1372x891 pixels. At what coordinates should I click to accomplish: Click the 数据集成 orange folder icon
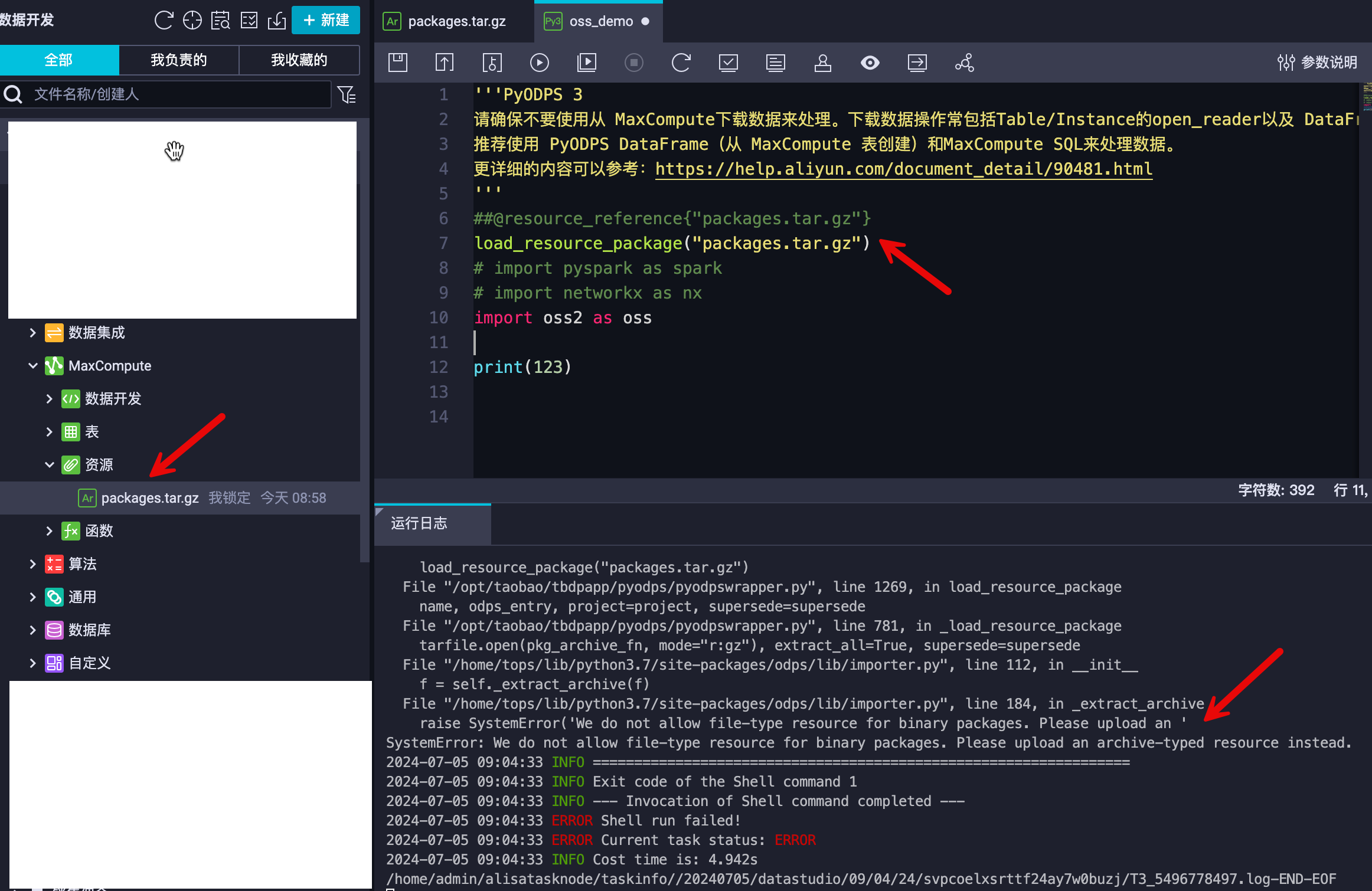[x=54, y=333]
